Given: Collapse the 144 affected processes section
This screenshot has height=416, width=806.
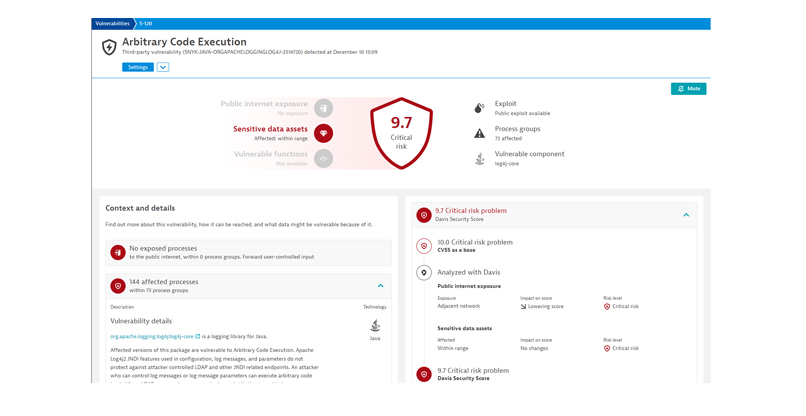Looking at the screenshot, I should coord(380,286).
